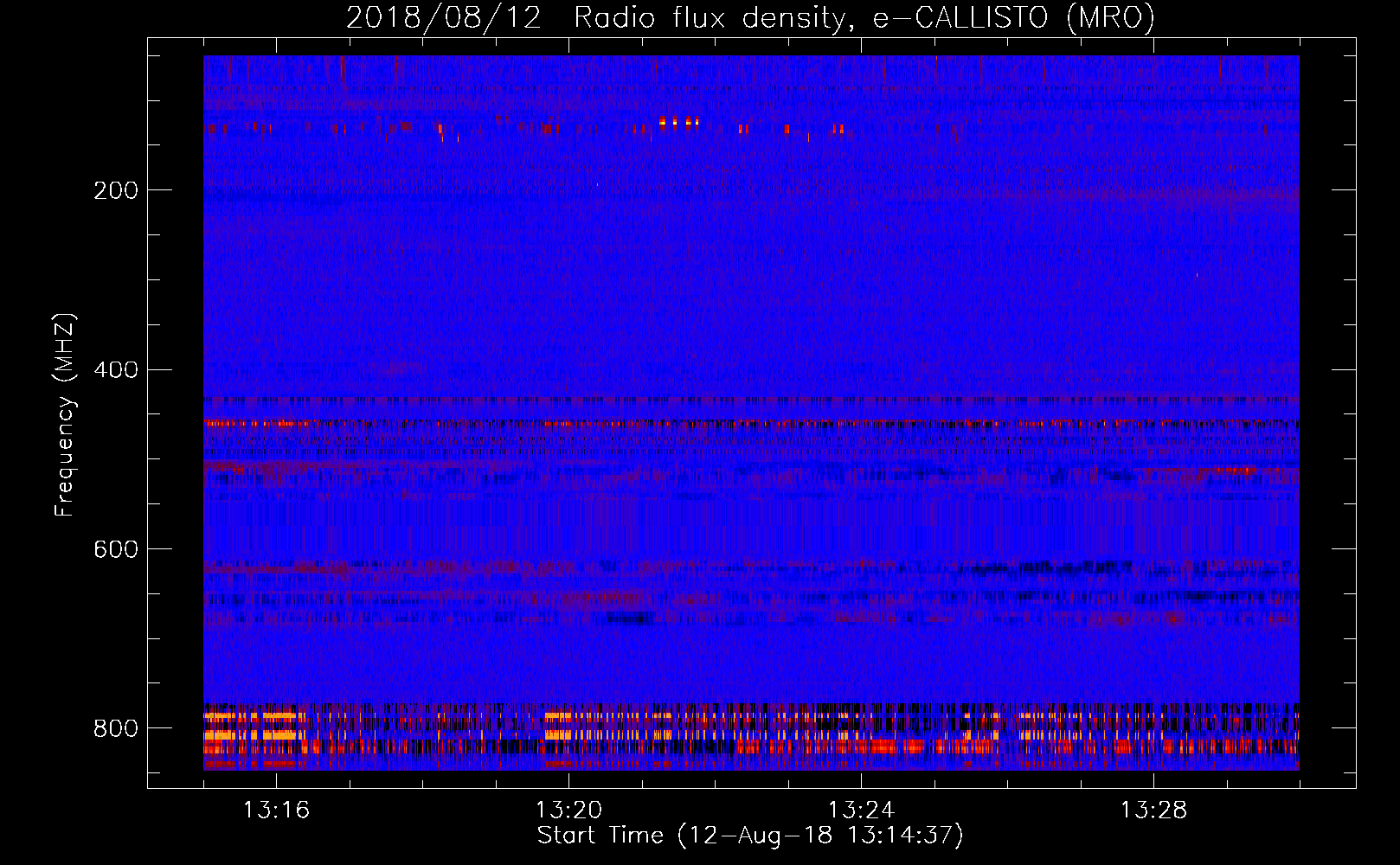Click the plot title '2018/08/12 Radio flux density'

750,18
